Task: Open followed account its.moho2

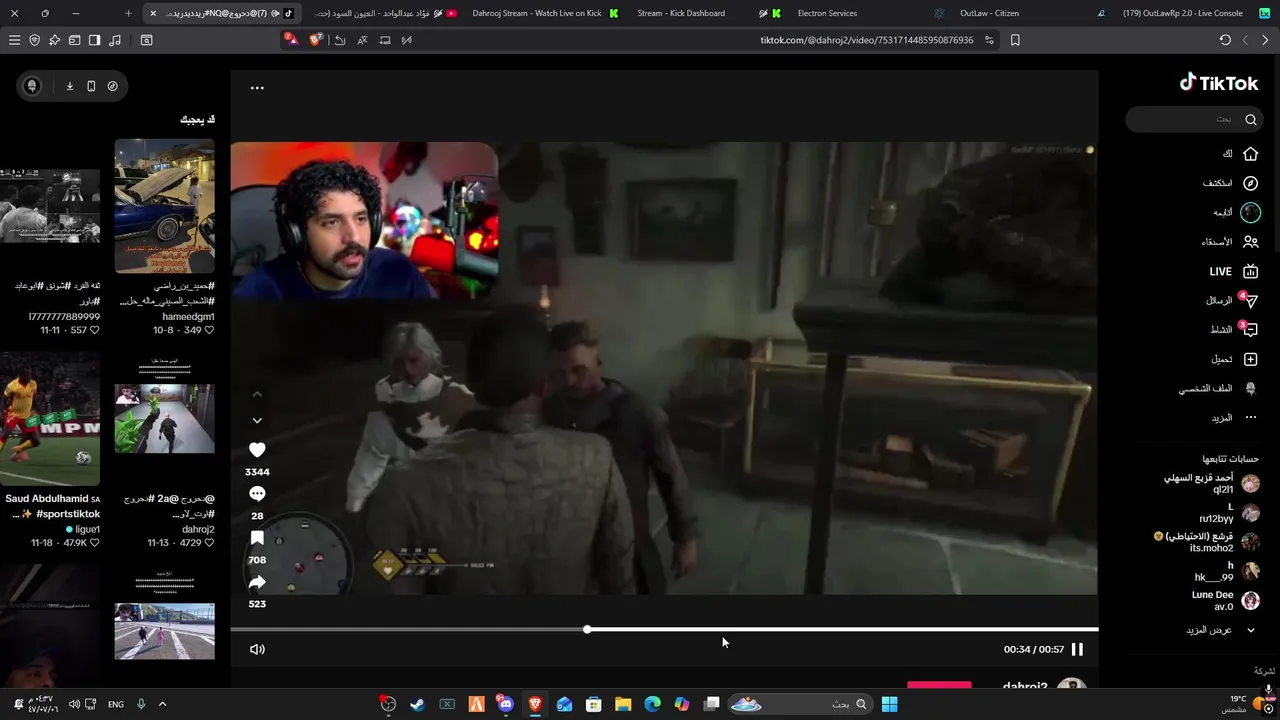Action: (x=1207, y=542)
